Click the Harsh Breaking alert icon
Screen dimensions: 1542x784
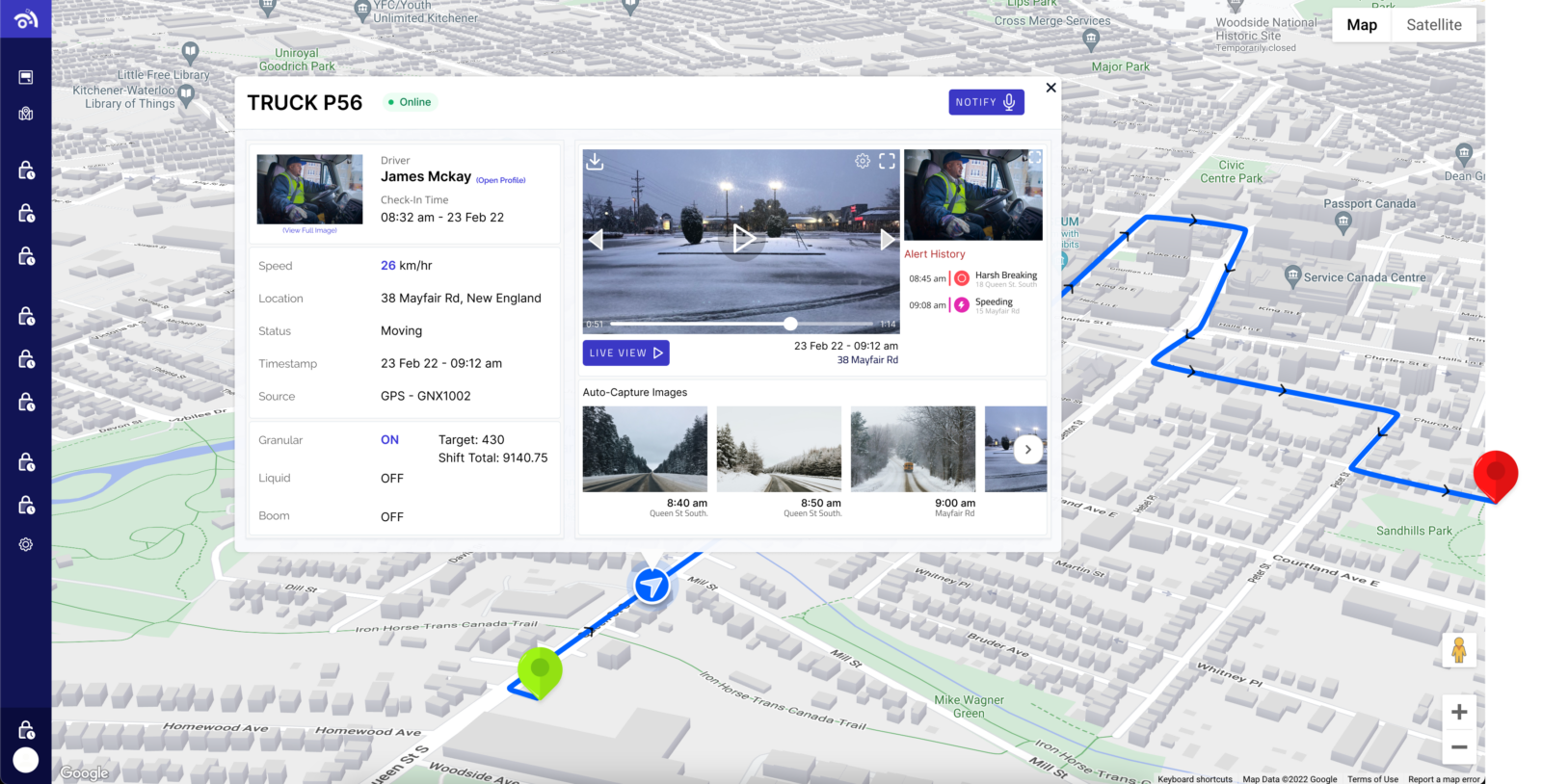pyautogui.click(x=962, y=278)
